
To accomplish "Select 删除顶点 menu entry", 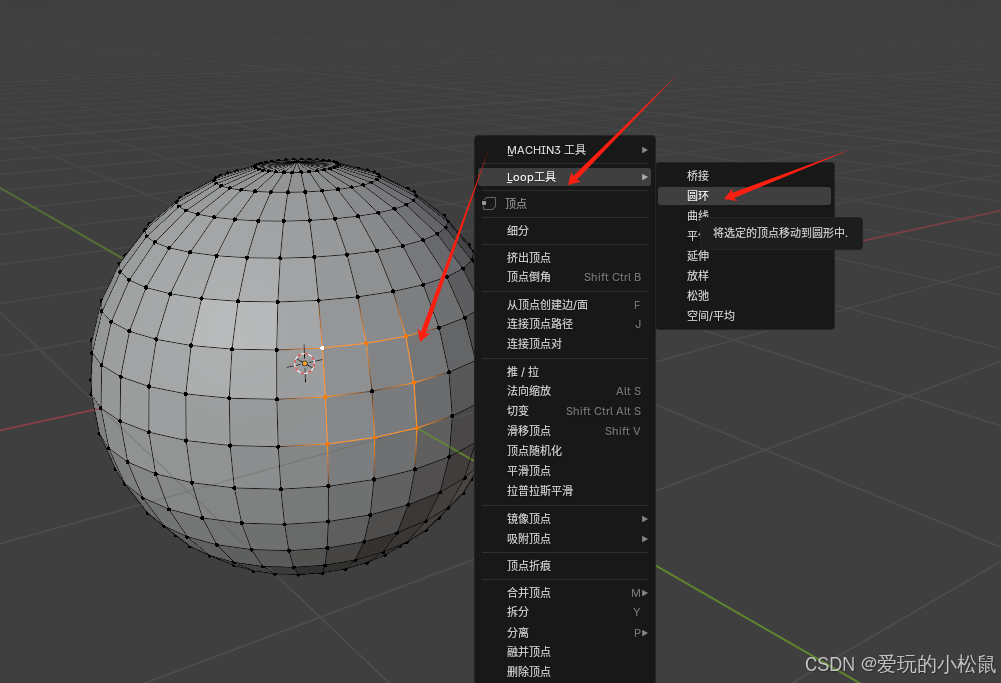I will pyautogui.click(x=564, y=672).
